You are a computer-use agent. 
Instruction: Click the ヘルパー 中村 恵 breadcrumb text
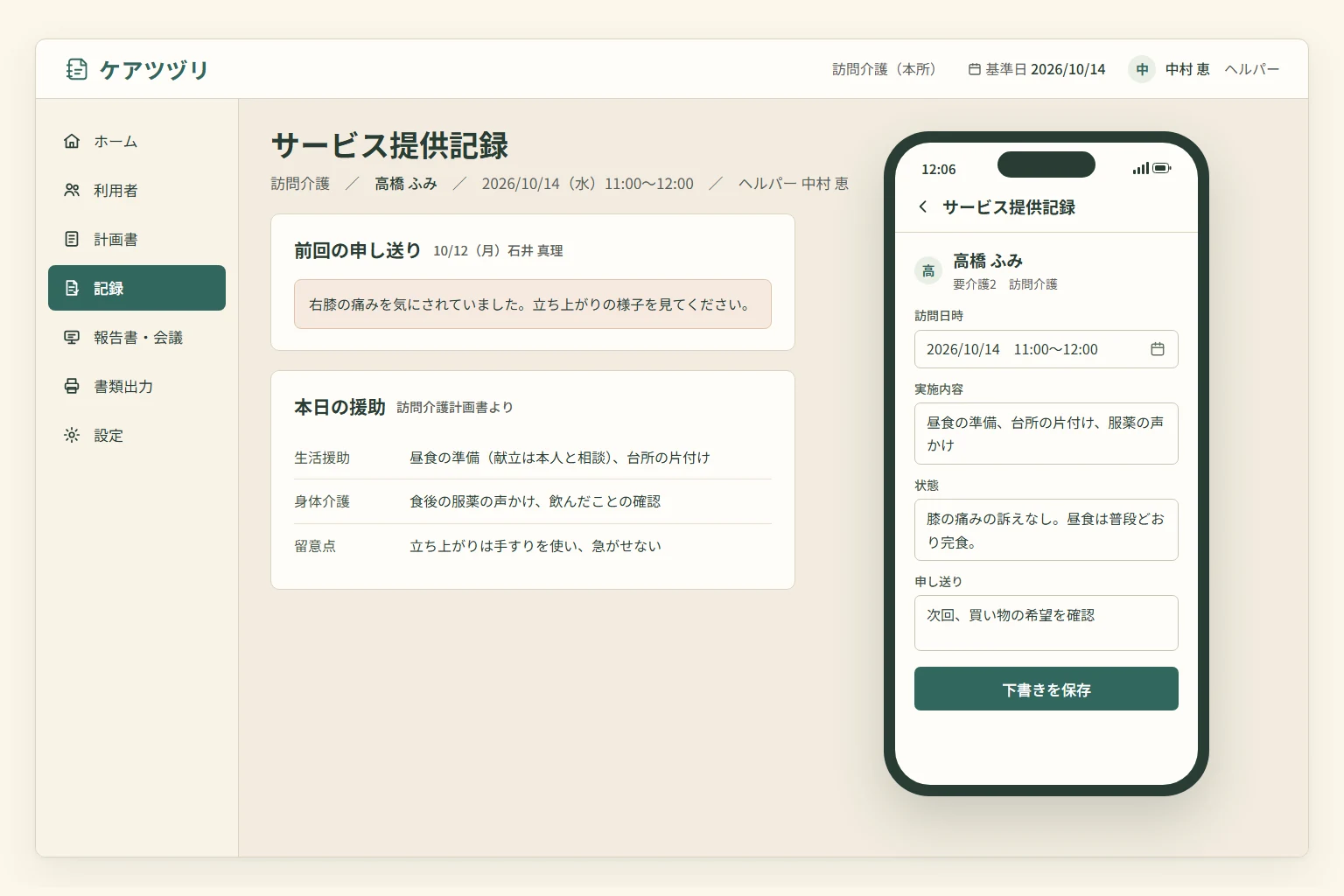coord(794,184)
